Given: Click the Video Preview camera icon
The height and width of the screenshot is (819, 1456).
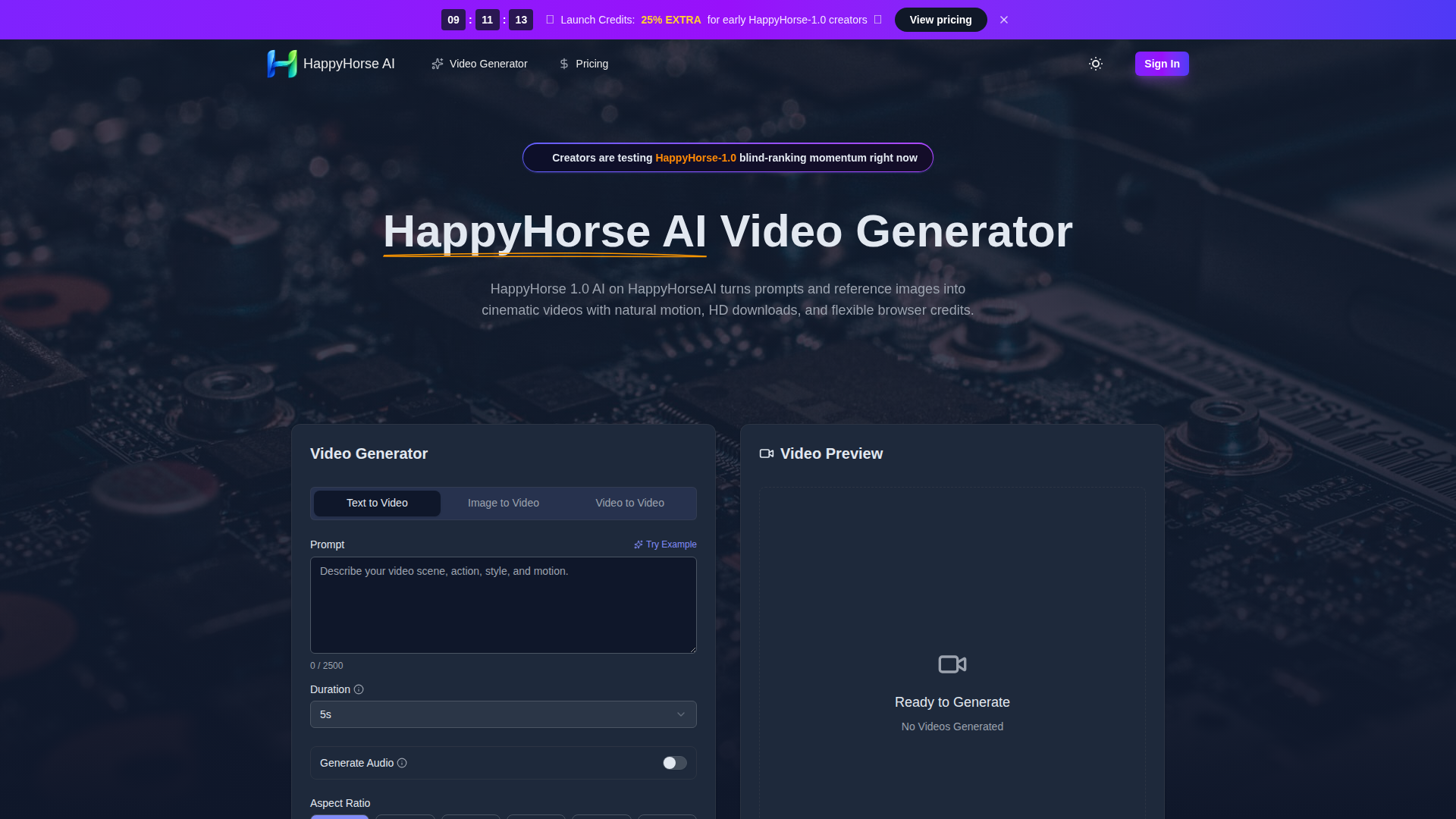Looking at the screenshot, I should point(767,453).
